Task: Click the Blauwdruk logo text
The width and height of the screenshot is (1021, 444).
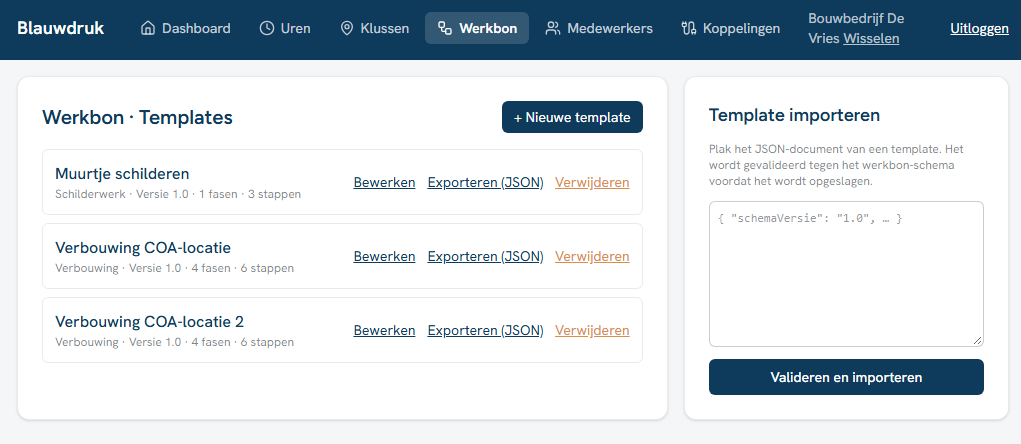Action: [61, 28]
